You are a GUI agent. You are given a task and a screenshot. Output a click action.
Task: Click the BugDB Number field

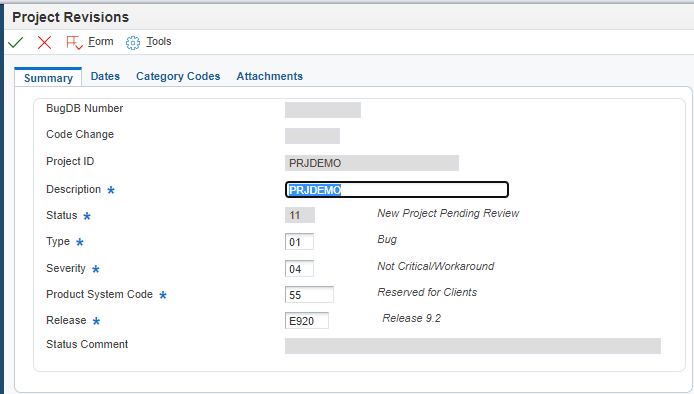point(323,110)
